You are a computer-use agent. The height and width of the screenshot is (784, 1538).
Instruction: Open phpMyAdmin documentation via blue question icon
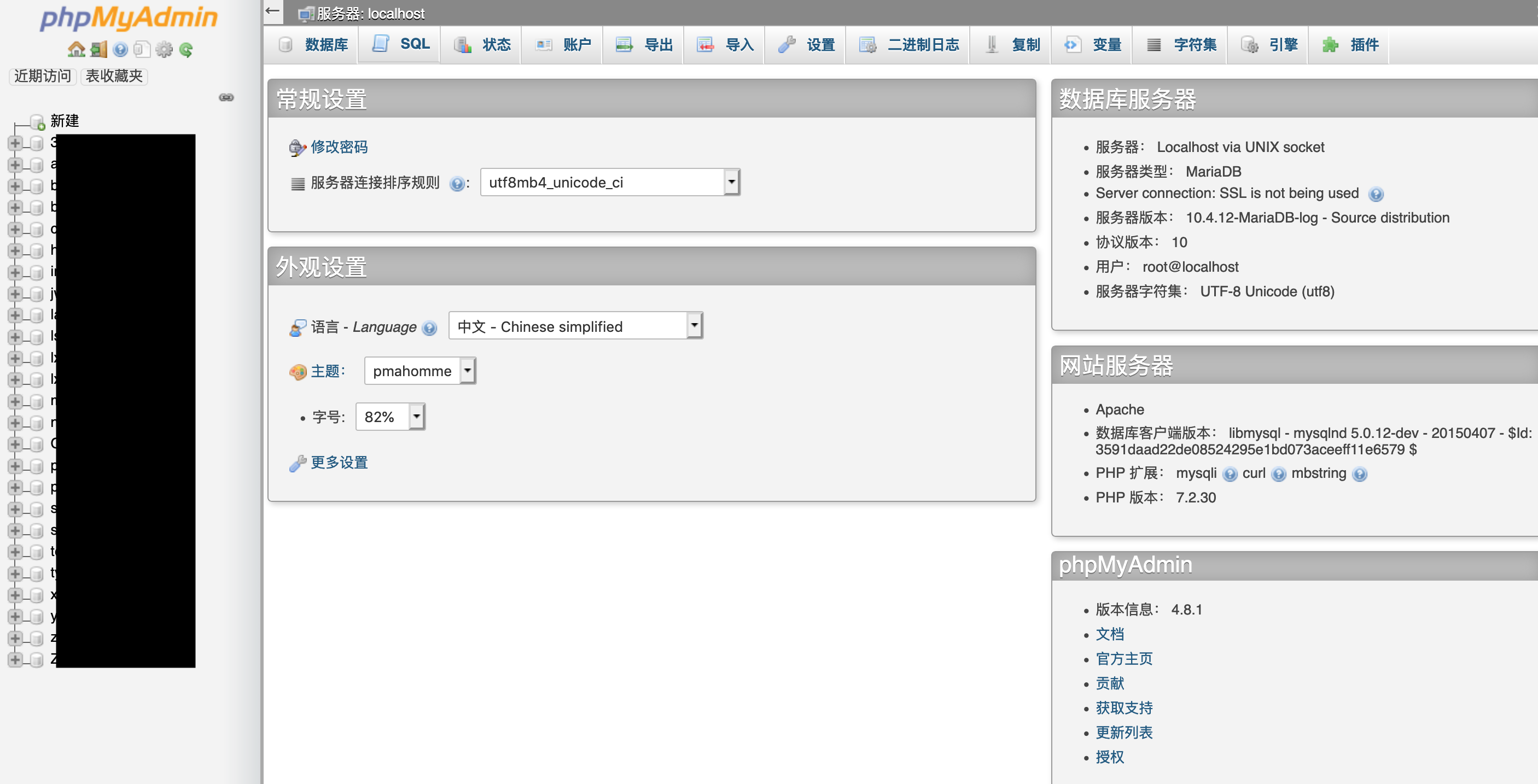[121, 49]
